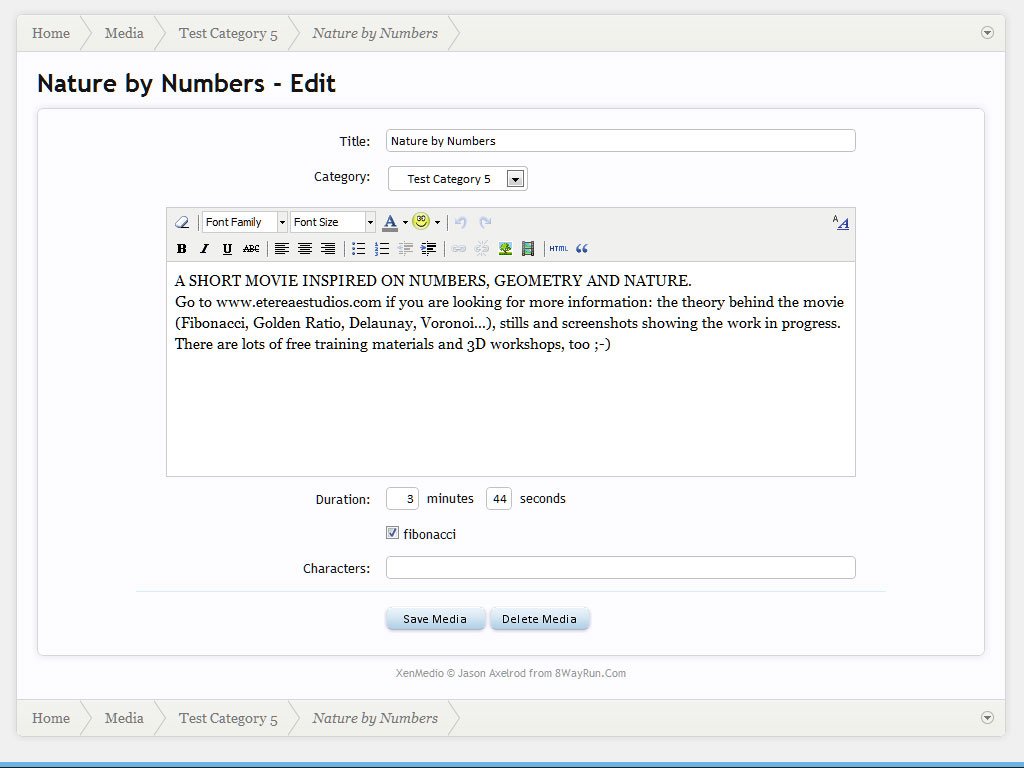Viewport: 1024px width, 768px height.
Task: Click the insert media film icon
Action: (x=528, y=249)
